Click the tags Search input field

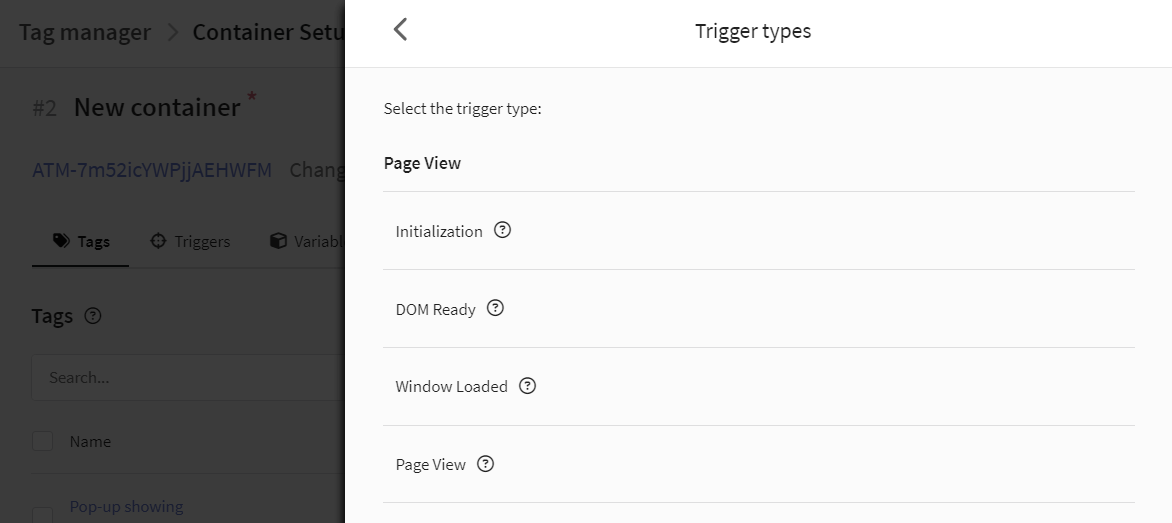click(188, 377)
